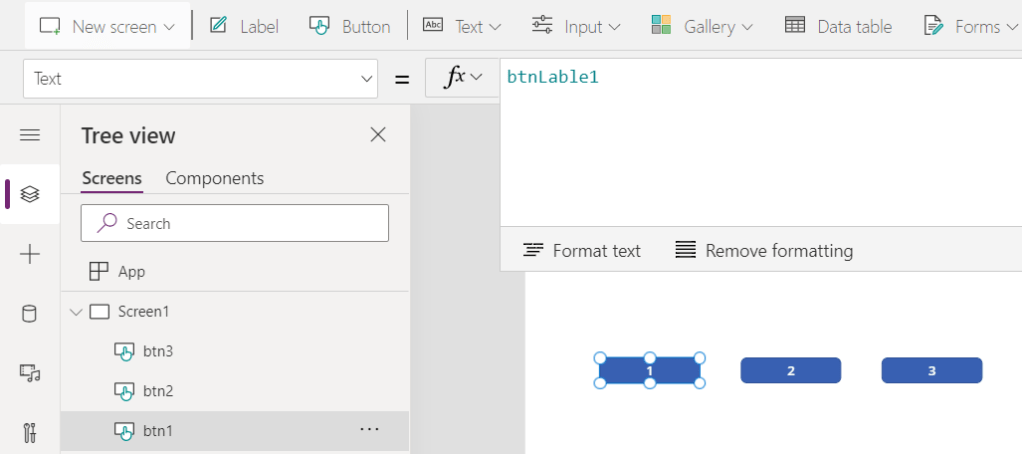Collapse the Screen1 tree node
The width and height of the screenshot is (1022, 454).
[75, 312]
